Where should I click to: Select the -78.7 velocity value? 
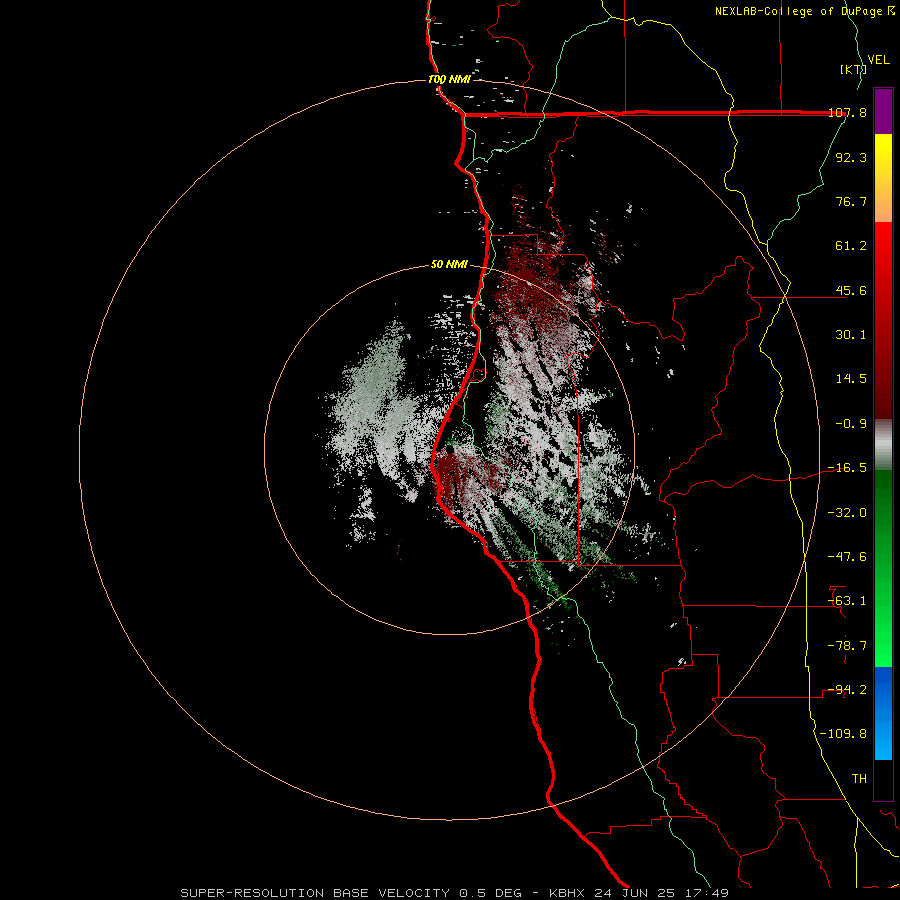tap(847, 646)
